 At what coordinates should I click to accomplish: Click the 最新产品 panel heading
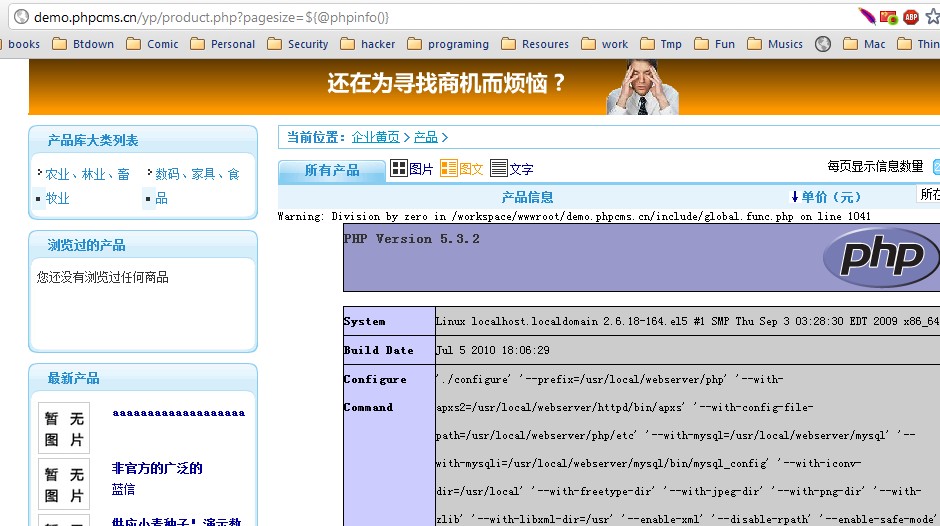click(74, 378)
